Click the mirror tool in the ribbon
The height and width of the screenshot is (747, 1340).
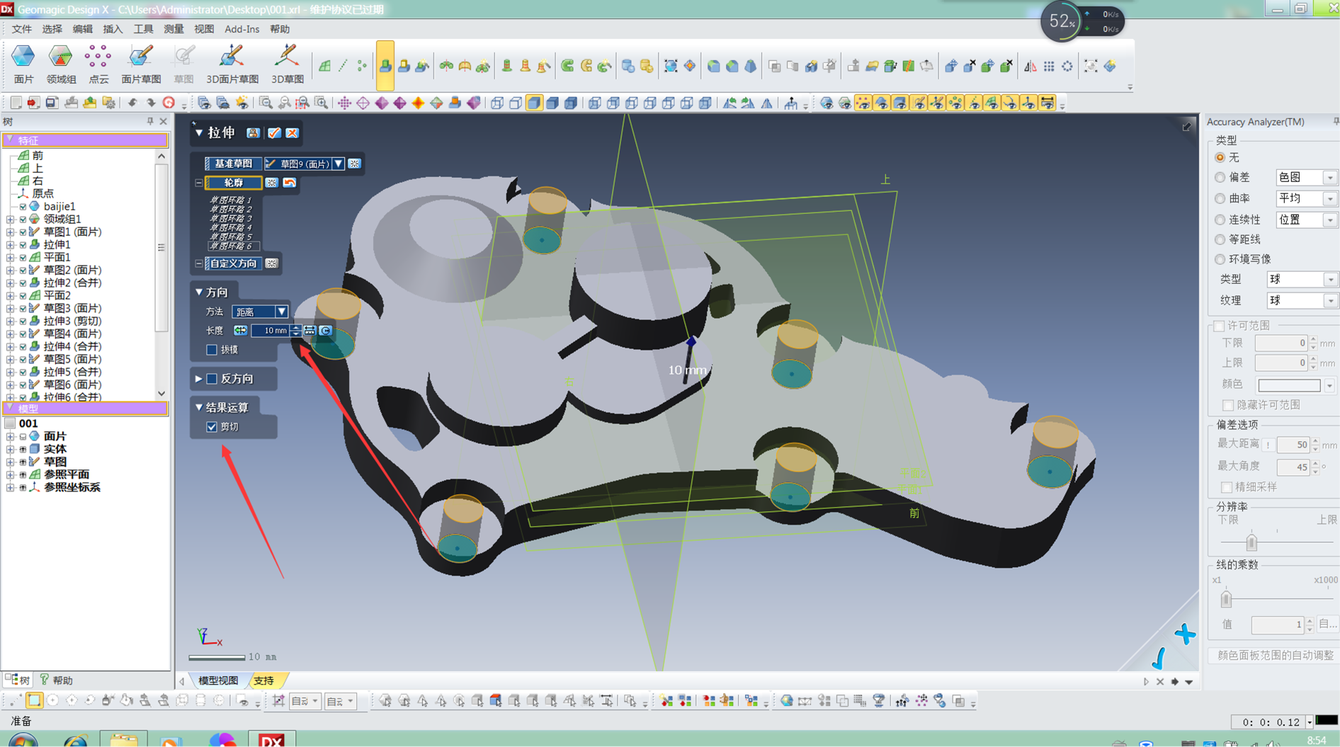1030,66
